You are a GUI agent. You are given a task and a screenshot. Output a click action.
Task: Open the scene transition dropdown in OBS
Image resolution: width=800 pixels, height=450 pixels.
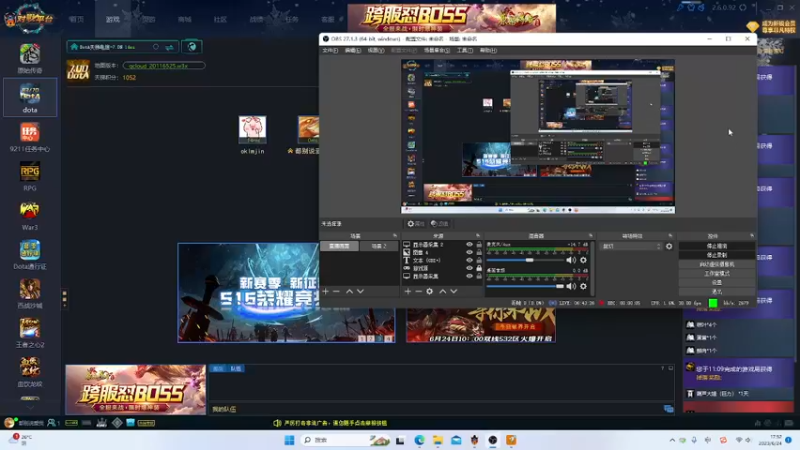[x=631, y=246]
